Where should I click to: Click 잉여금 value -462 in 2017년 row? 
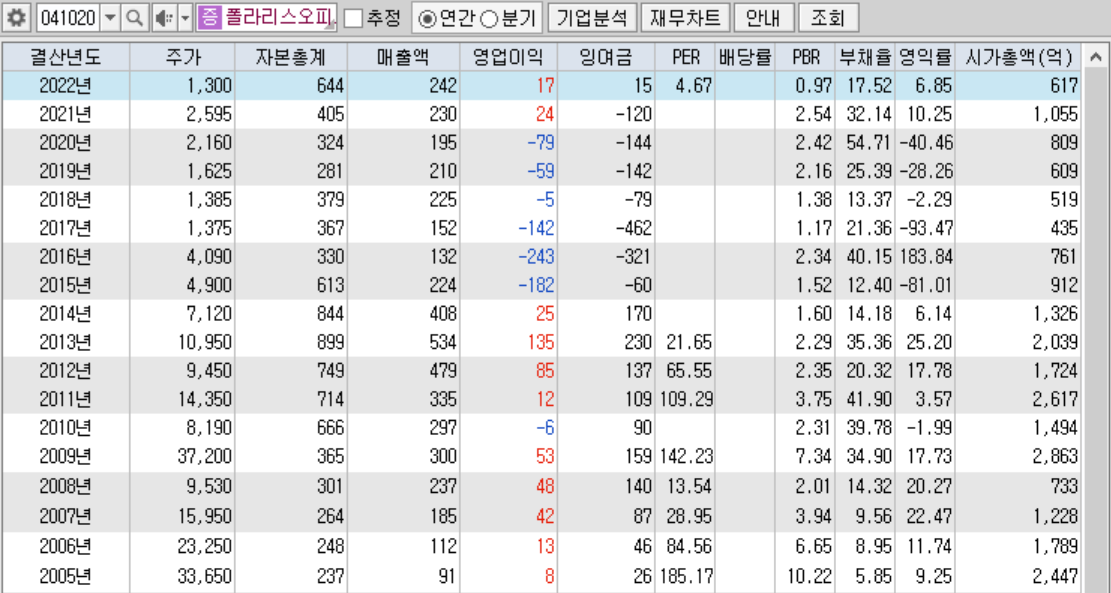coord(633,228)
